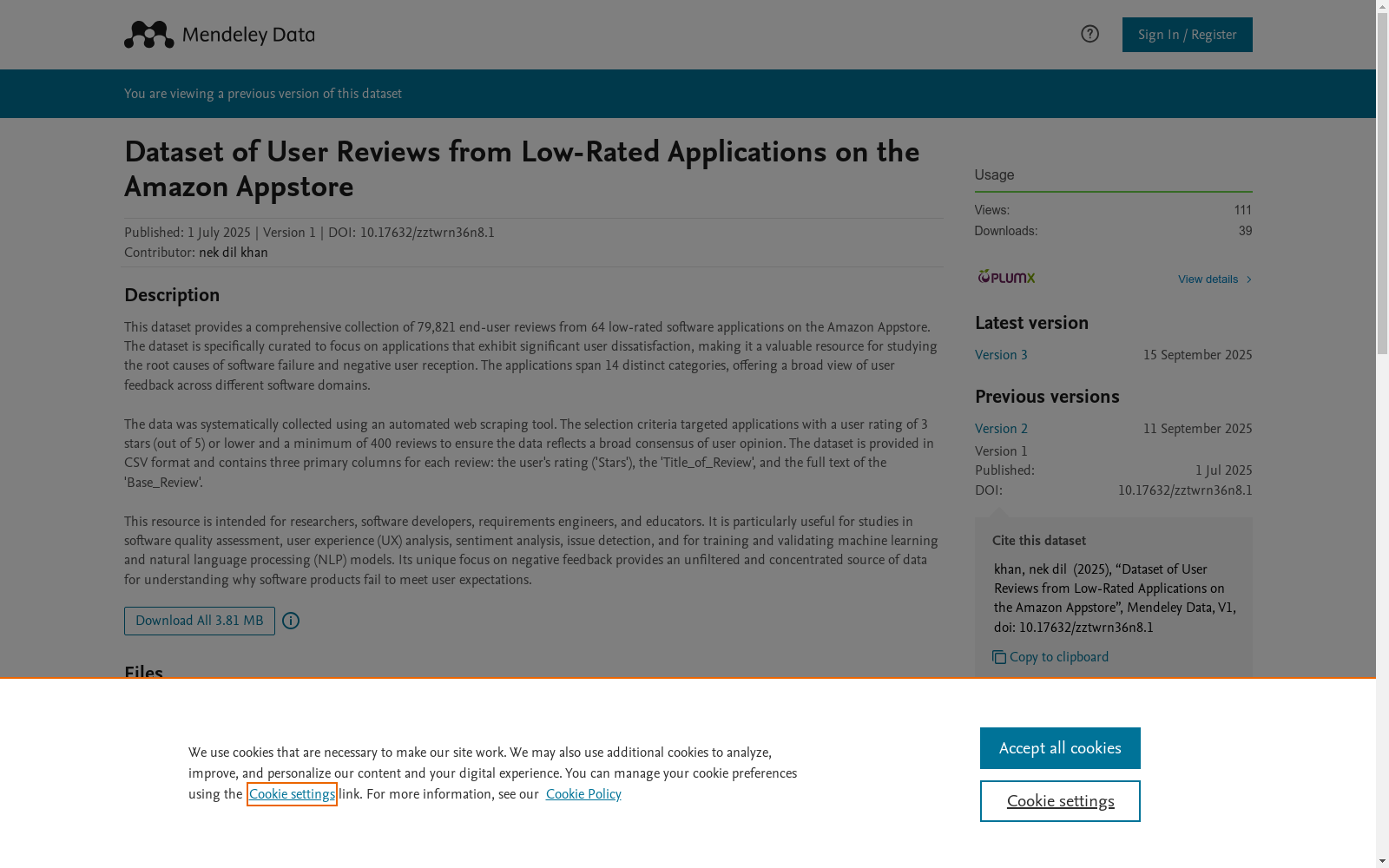
Task: Download All 3.81 MB files
Action: (200, 621)
